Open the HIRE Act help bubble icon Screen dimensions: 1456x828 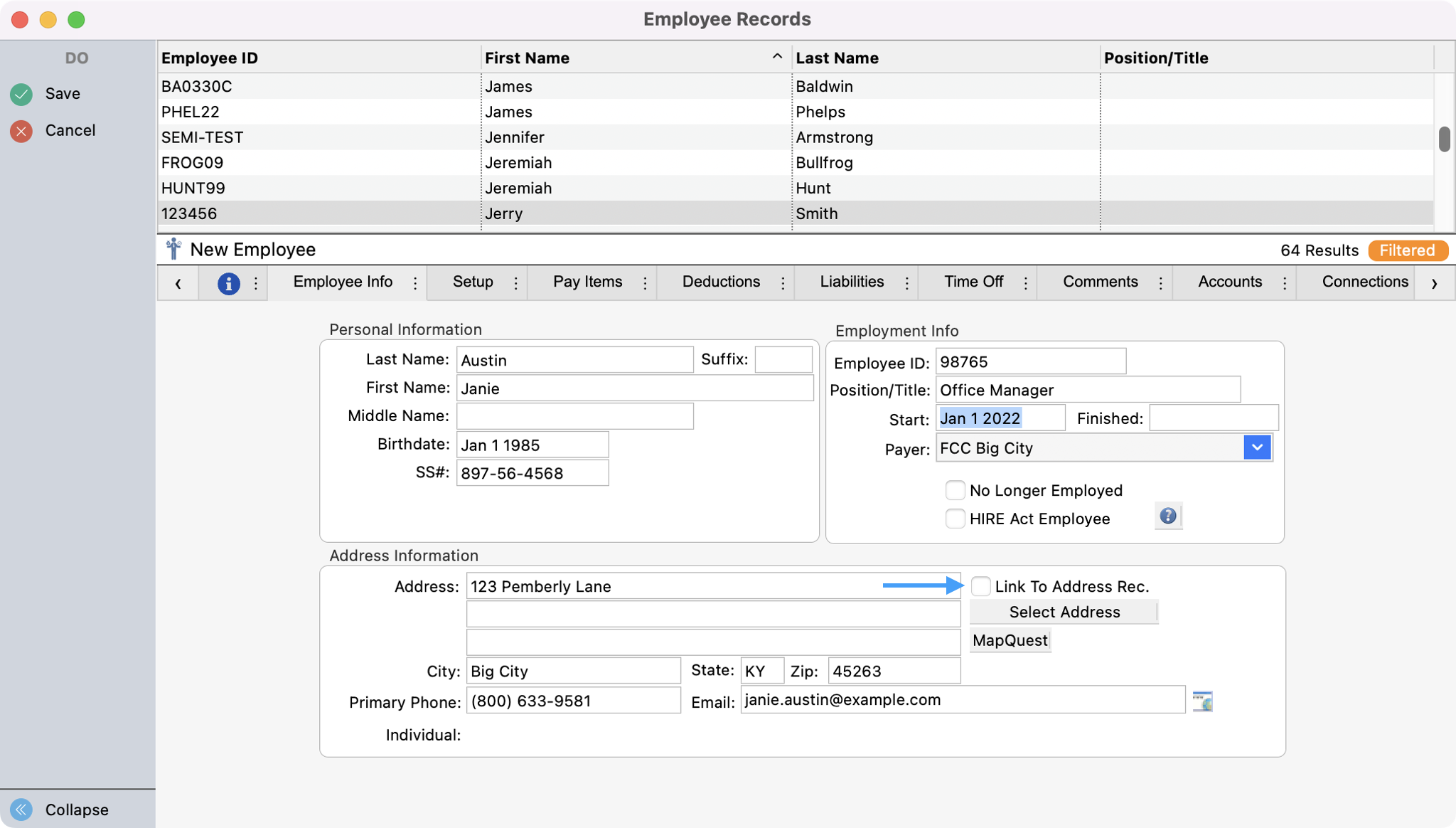pos(1167,516)
